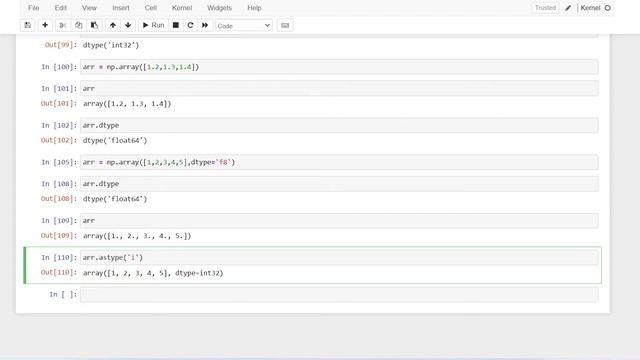640x360 pixels.
Task: Click the kernel idle circle indicator
Action: (608, 8)
